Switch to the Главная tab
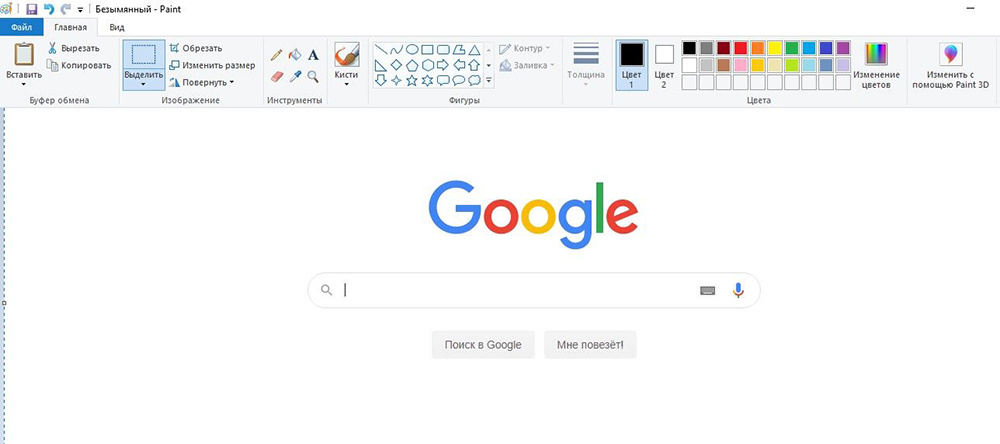1000x444 pixels. coord(71,27)
